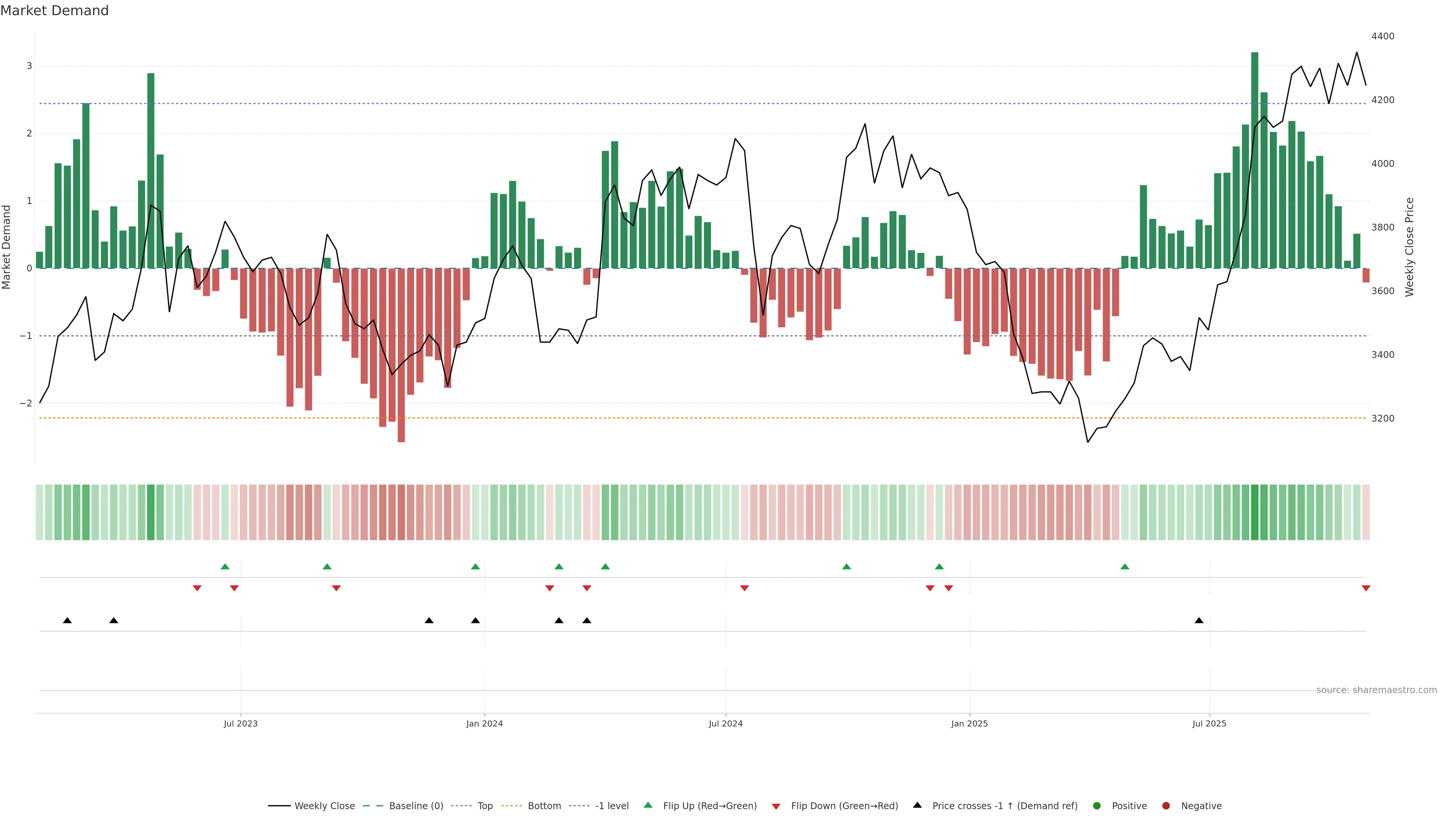Click the green Flip Up legend triangle
The height and width of the screenshot is (819, 1456).
648,805
